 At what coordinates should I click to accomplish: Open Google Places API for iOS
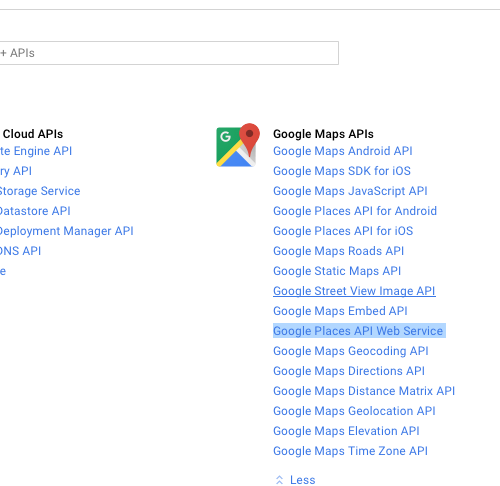343,231
